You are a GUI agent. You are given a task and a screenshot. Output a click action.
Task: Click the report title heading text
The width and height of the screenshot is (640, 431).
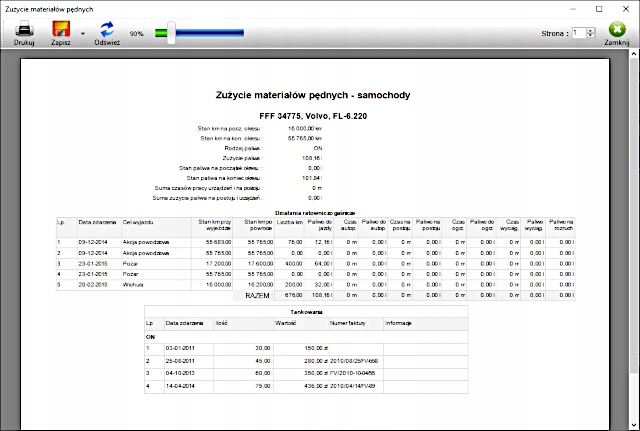313,96
